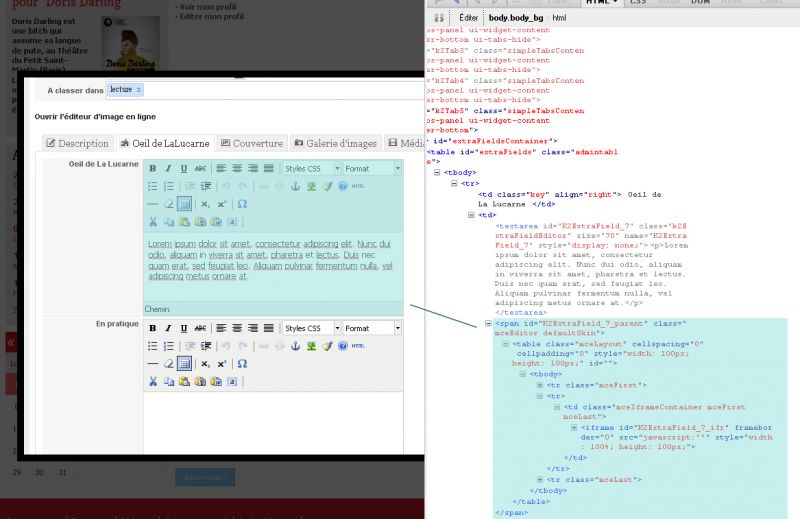The image size is (800, 519).
Task: Align text left in the Oeil de La Lucarne editor
Action: [x=221, y=168]
